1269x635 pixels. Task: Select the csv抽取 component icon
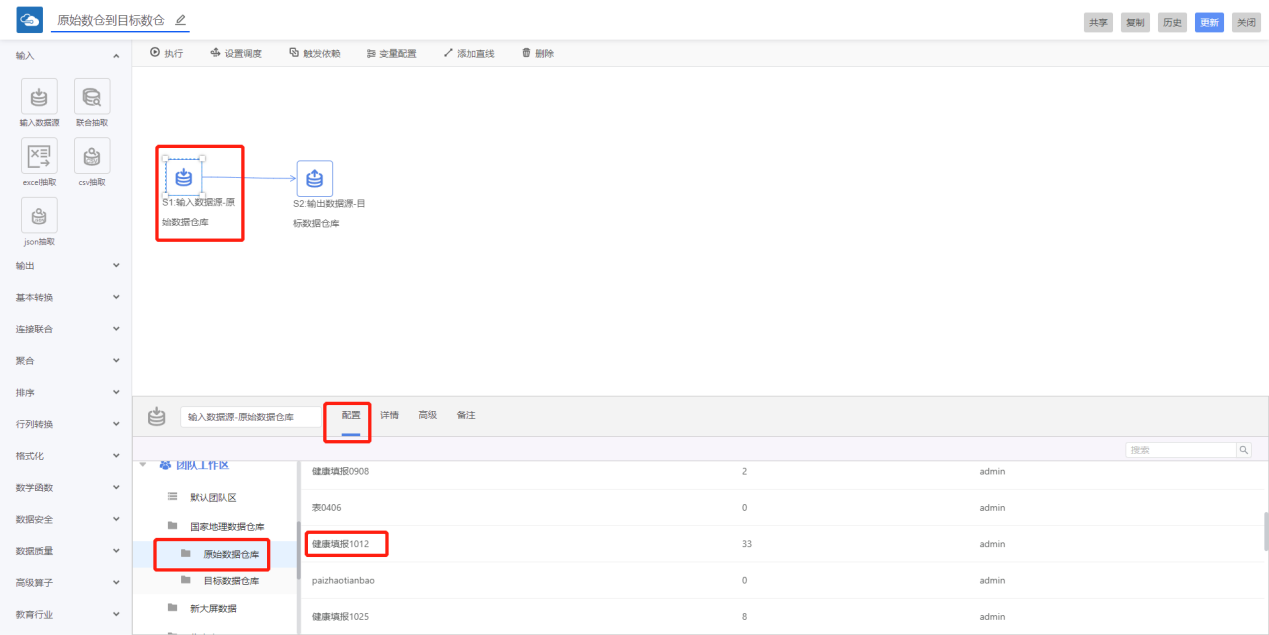[x=92, y=156]
